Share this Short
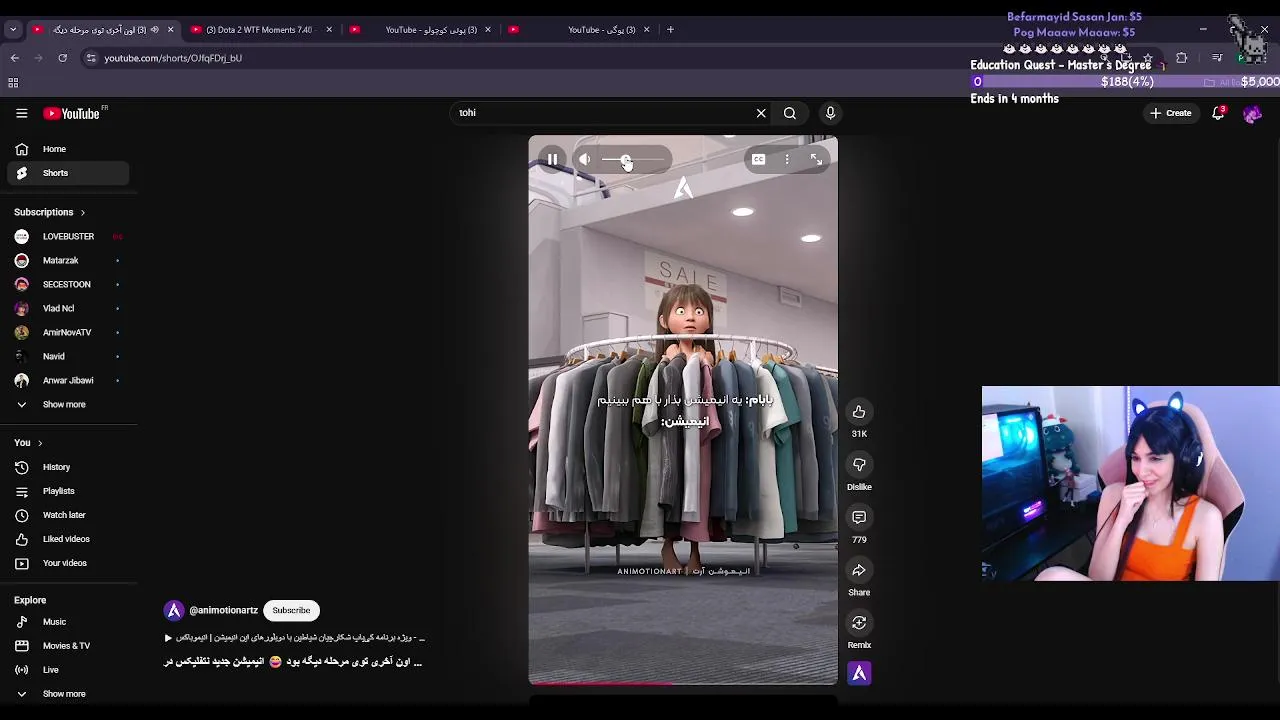The width and height of the screenshot is (1280, 720). [x=859, y=570]
